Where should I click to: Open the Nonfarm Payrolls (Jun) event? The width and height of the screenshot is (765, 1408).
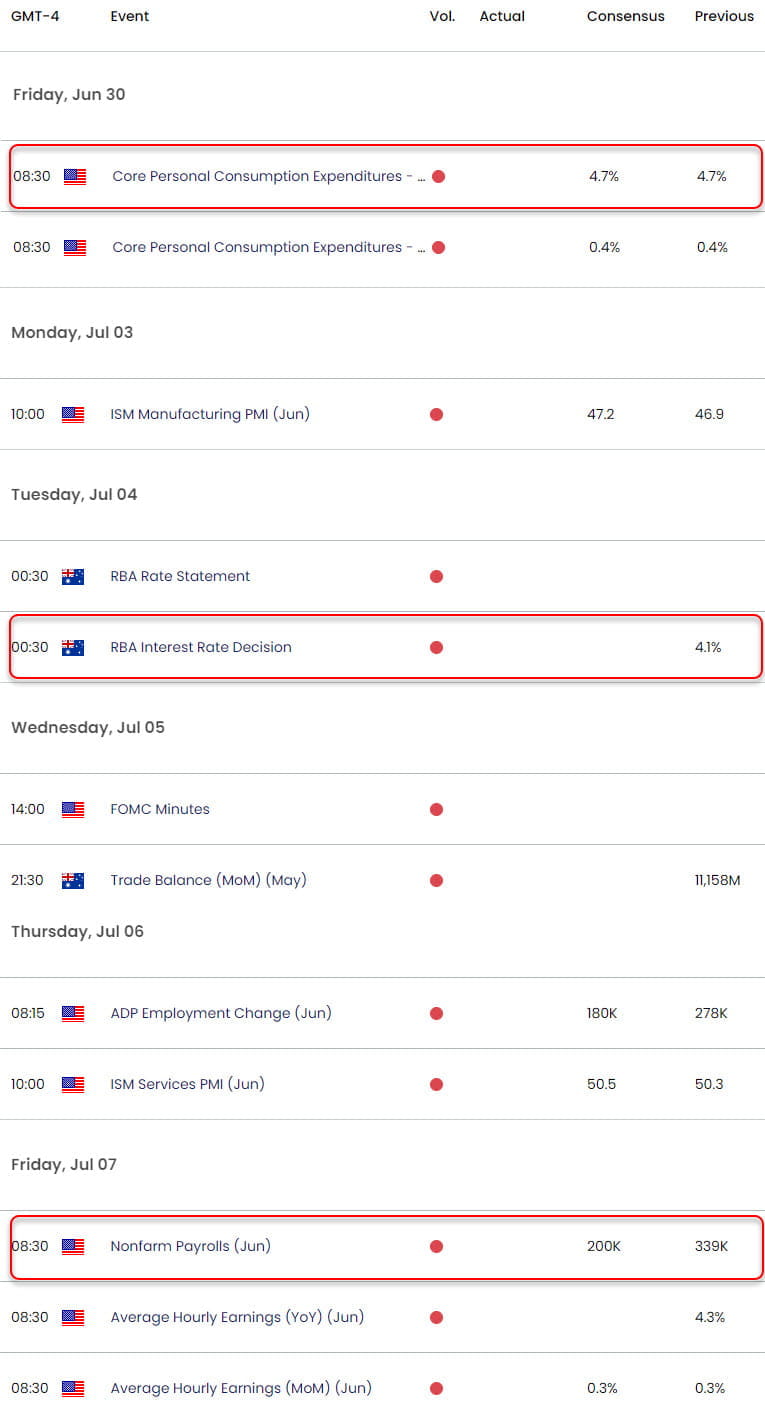[x=190, y=1246]
